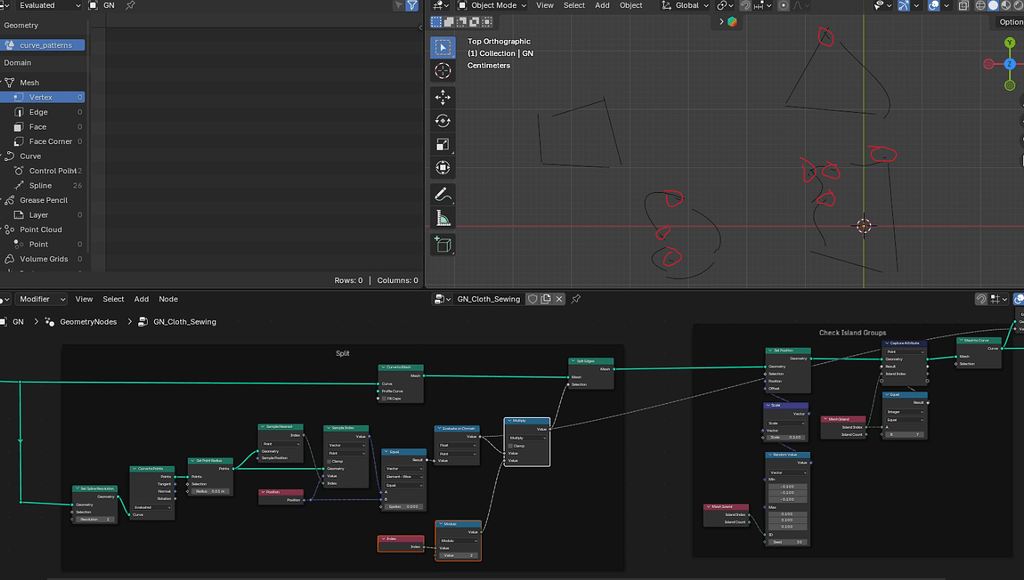Click the fake user shield icon
This screenshot has width=1024, height=580.
pos(533,299)
